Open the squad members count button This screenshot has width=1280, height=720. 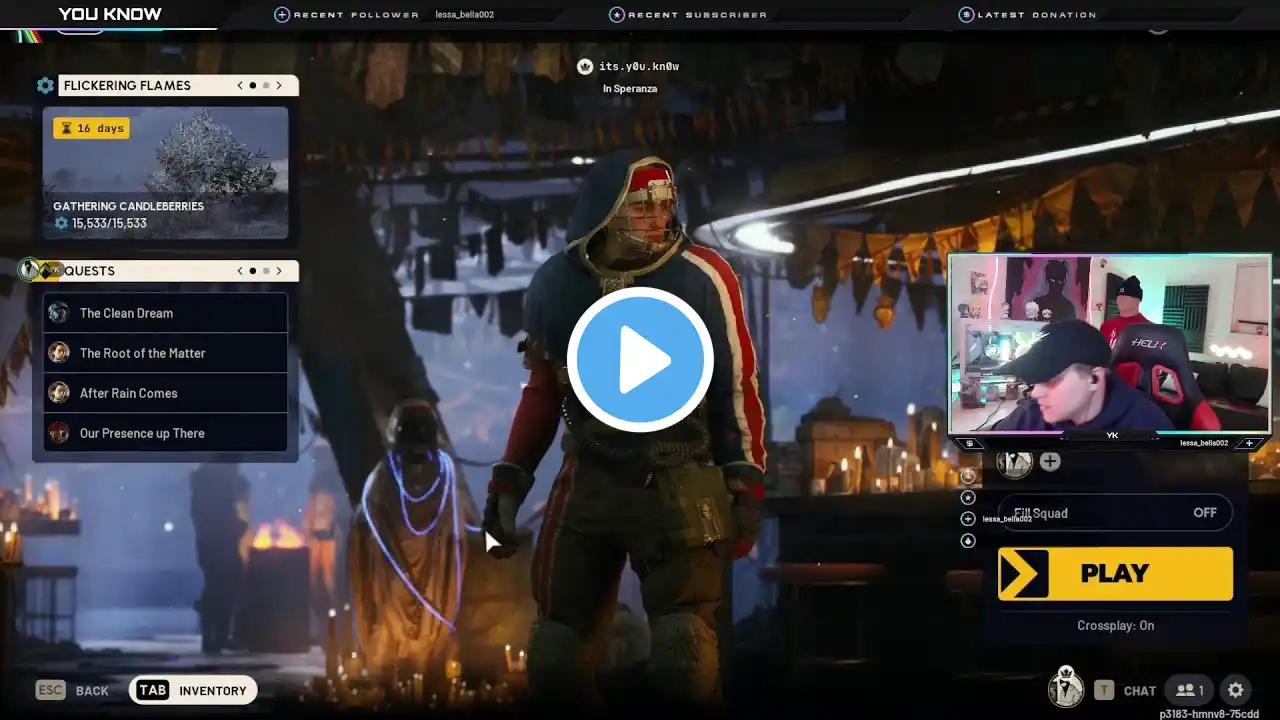click(x=1189, y=690)
